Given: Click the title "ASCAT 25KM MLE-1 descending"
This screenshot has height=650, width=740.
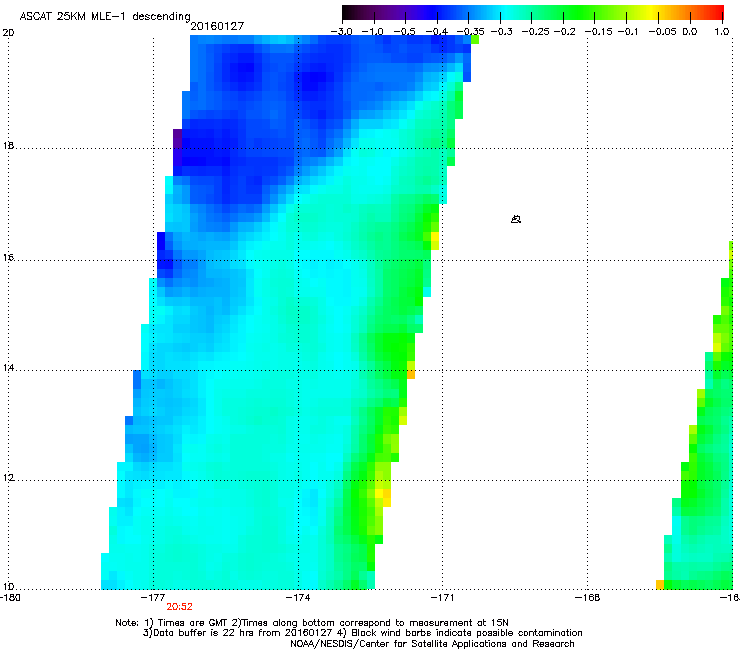Looking at the screenshot, I should click(105, 16).
